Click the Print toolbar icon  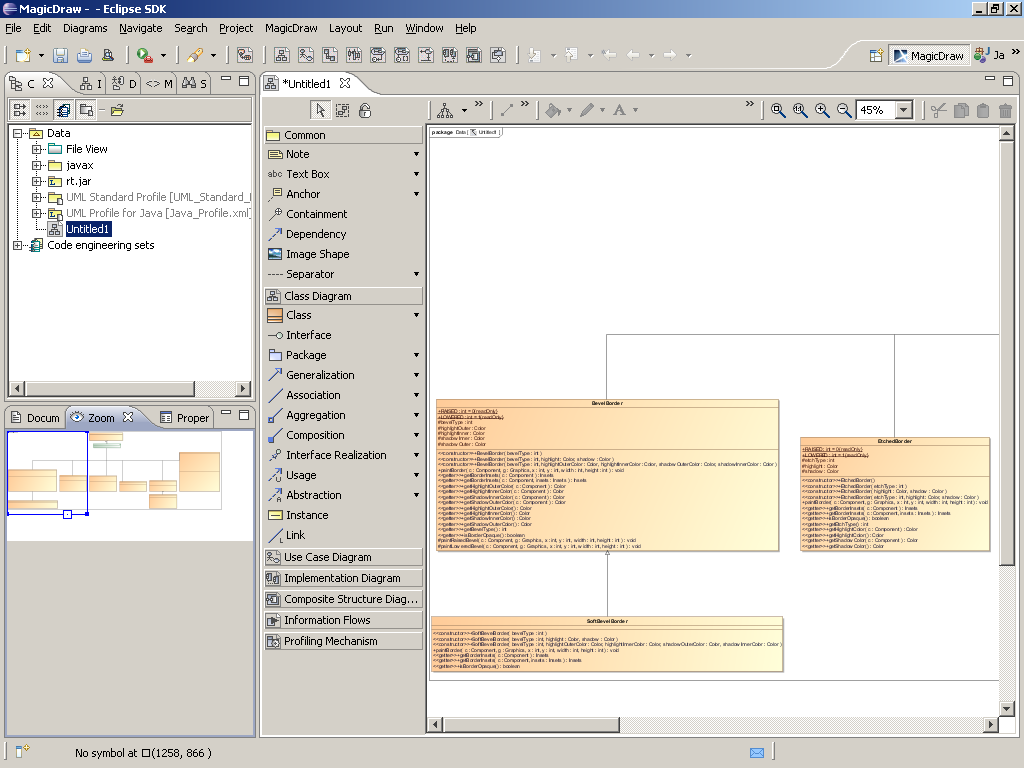84,56
